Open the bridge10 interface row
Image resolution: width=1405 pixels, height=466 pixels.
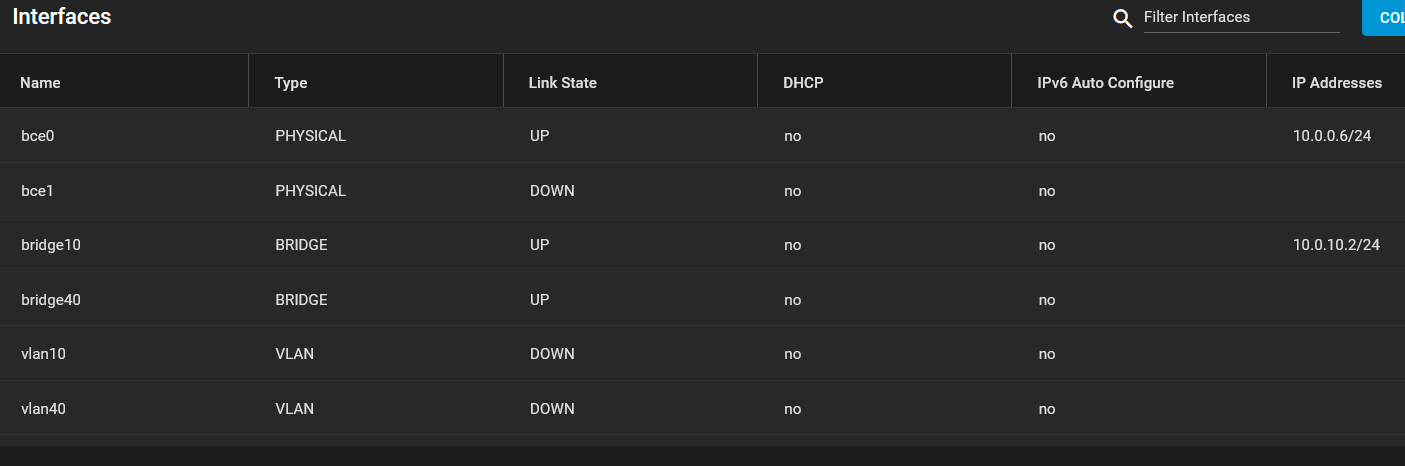pyautogui.click(x=702, y=244)
